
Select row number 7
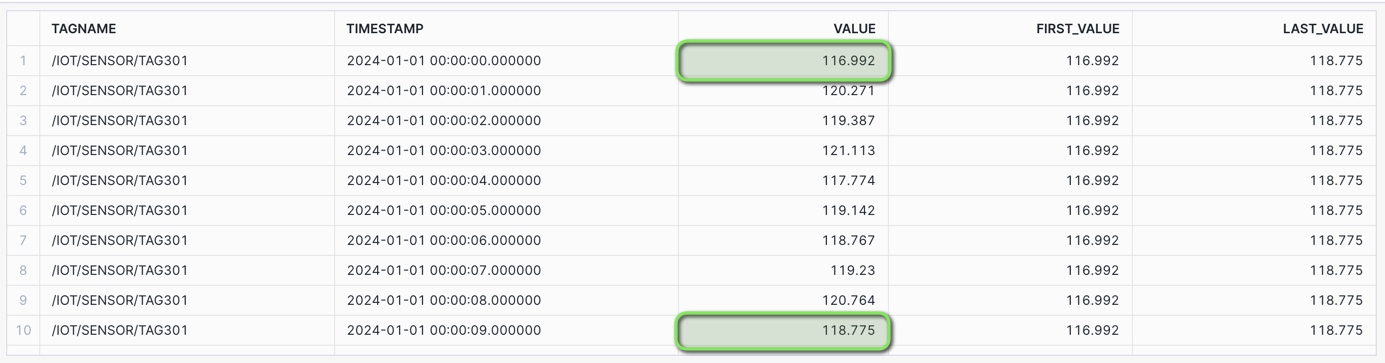point(23,241)
